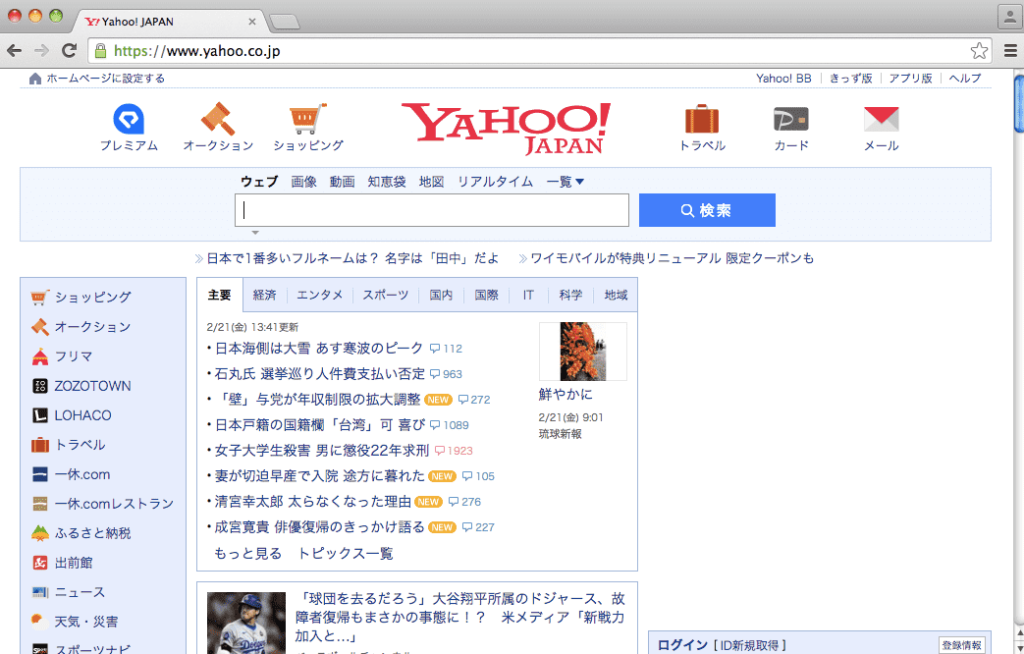
Task: Select the リアルタイム search type
Action: coord(495,182)
